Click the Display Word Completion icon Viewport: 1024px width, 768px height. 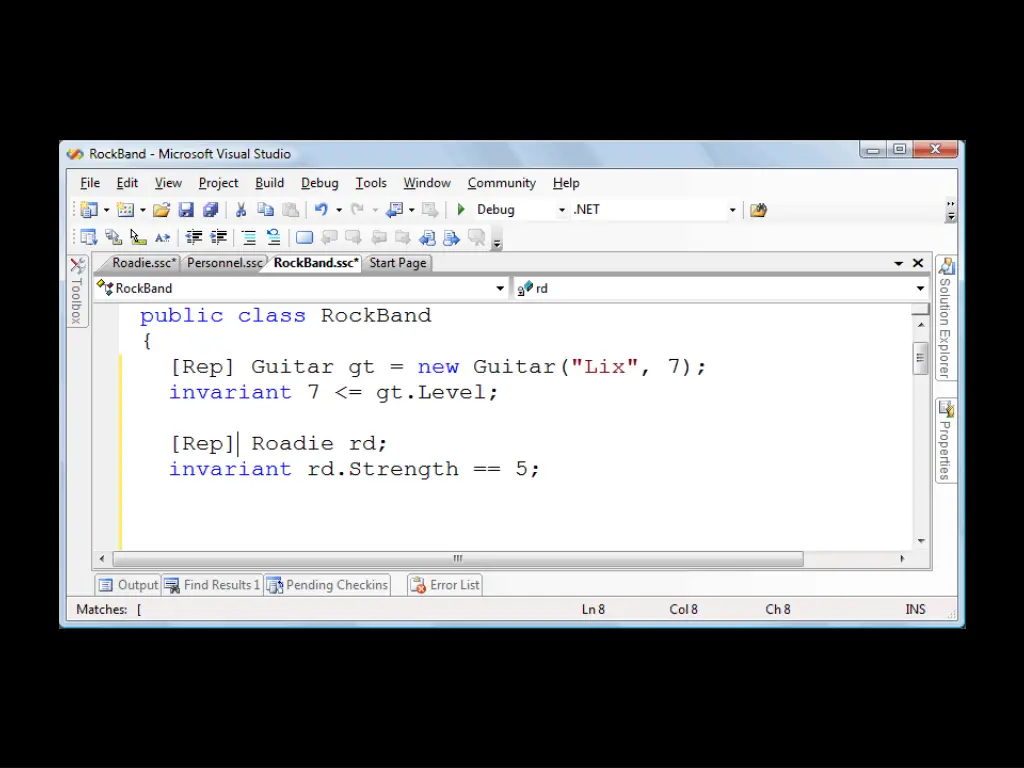(163, 238)
